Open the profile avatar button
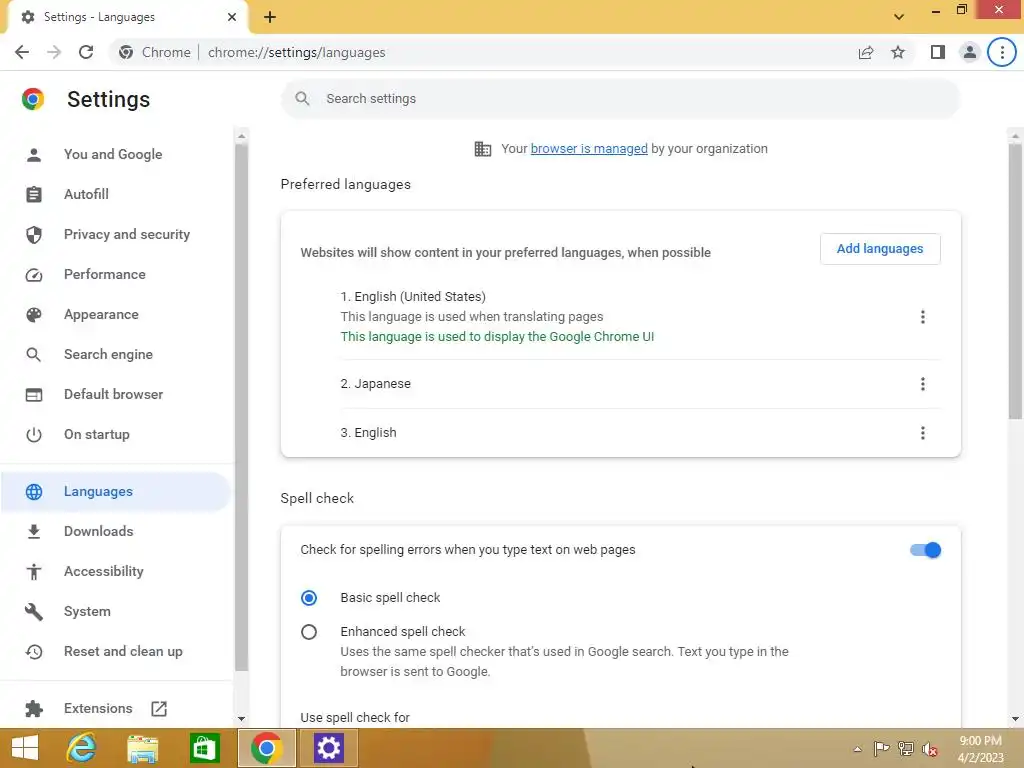1024x768 pixels. tap(970, 52)
